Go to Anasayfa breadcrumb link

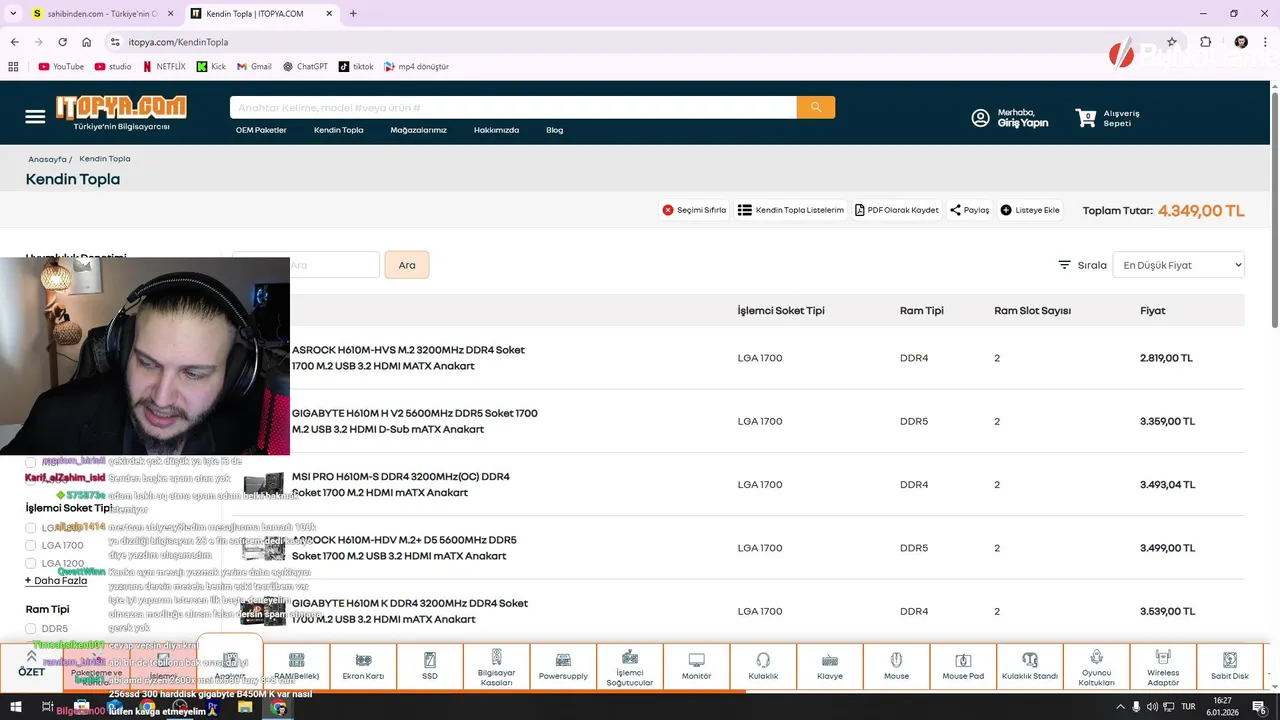[x=47, y=159]
